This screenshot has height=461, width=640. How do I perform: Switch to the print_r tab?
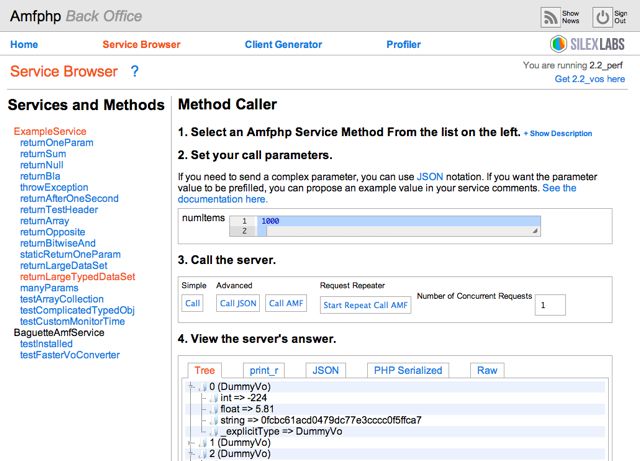tap(264, 370)
